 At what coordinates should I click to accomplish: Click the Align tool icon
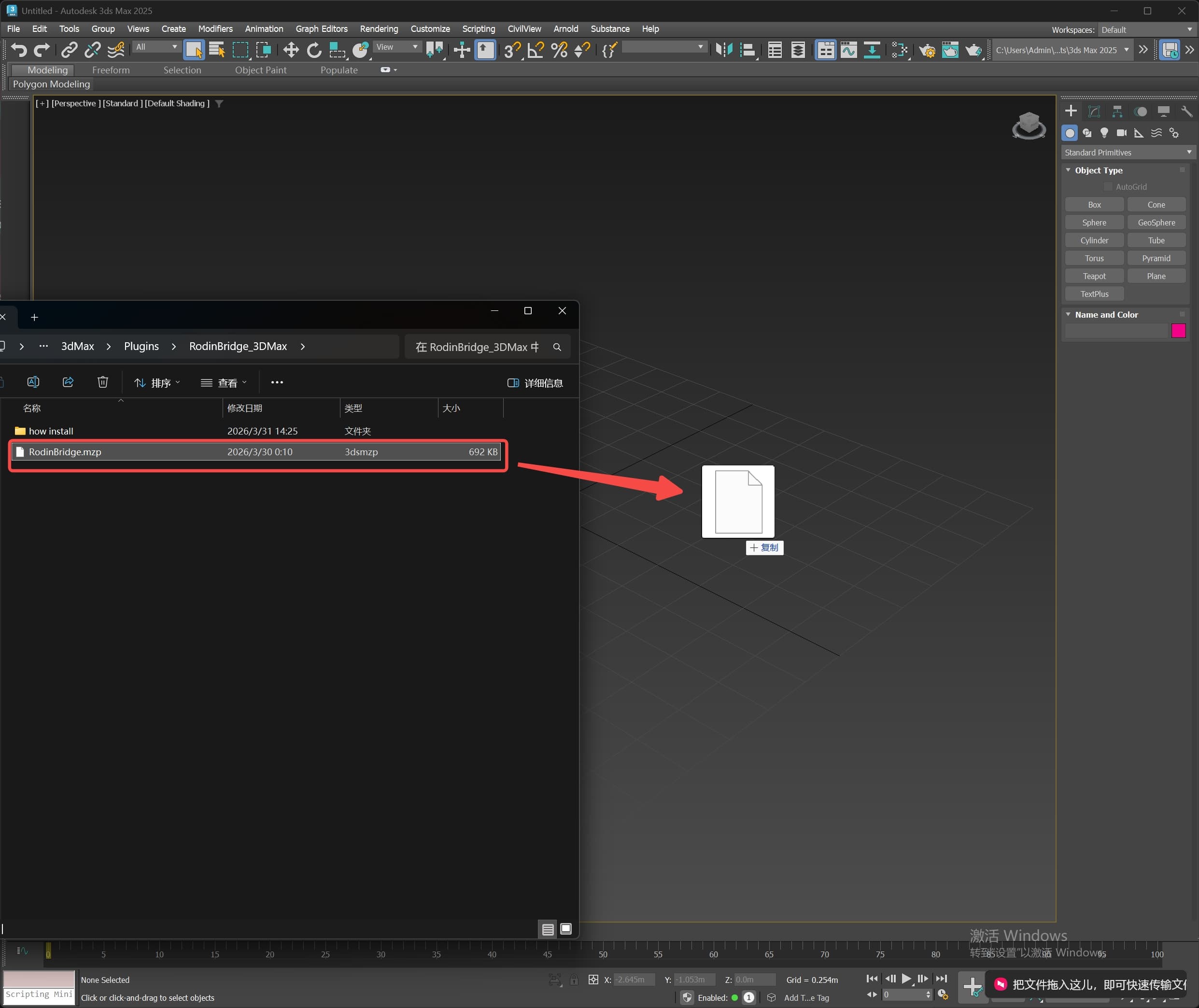click(748, 50)
